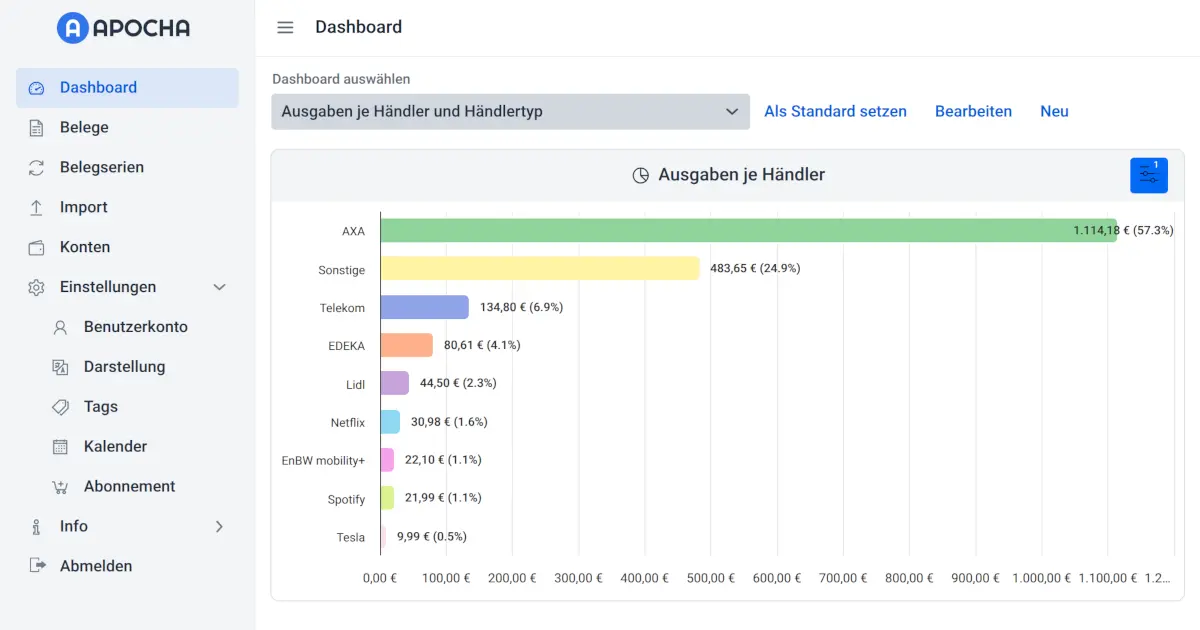Select Dashboard in the sidebar

98,88
